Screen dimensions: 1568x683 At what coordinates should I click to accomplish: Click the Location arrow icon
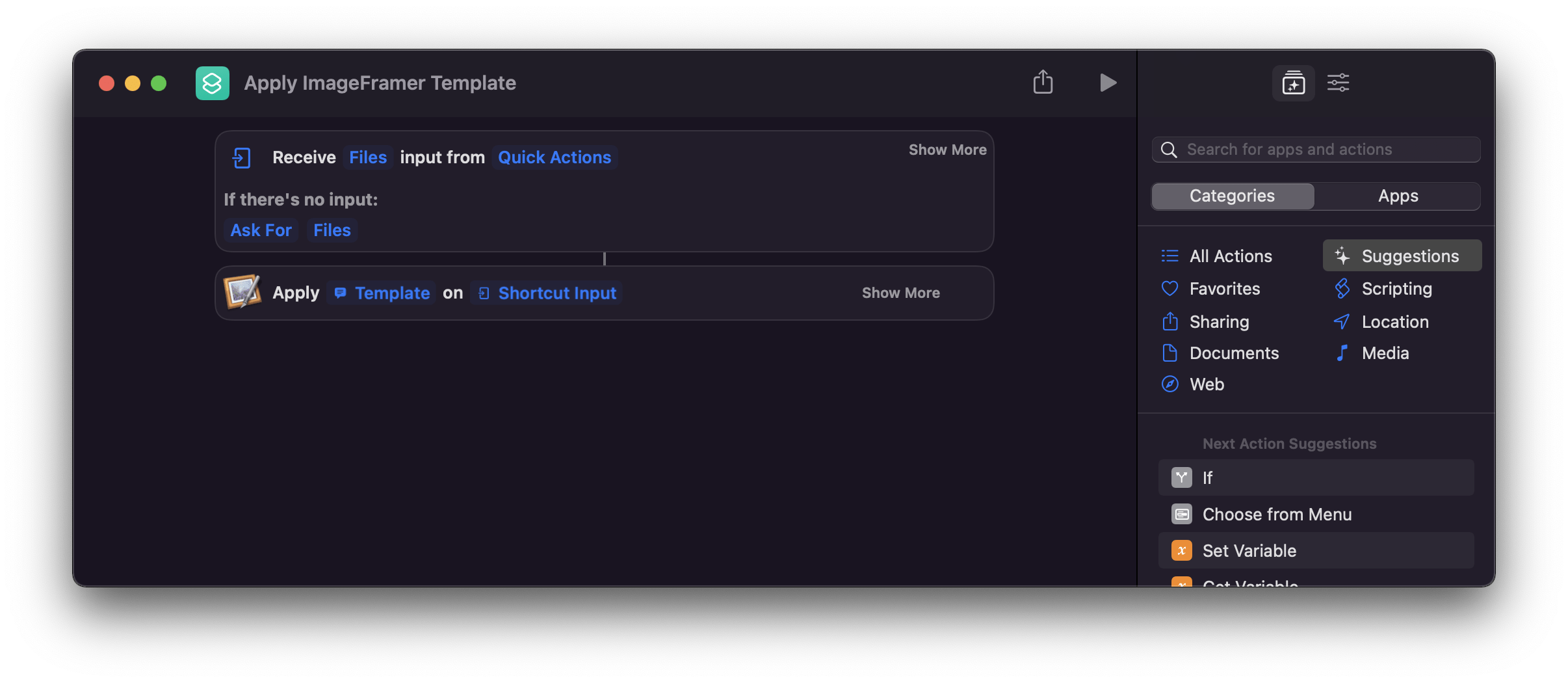click(x=1342, y=321)
